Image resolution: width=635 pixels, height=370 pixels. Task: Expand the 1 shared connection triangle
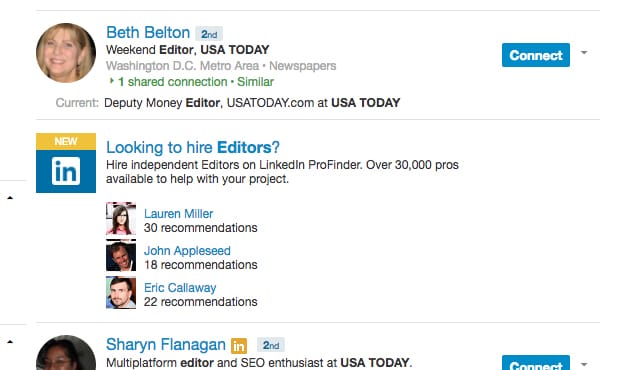(x=112, y=81)
